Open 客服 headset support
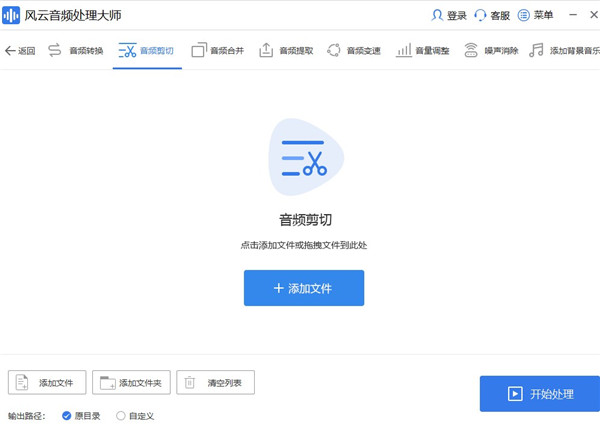The height and width of the screenshot is (426, 600). [x=480, y=15]
